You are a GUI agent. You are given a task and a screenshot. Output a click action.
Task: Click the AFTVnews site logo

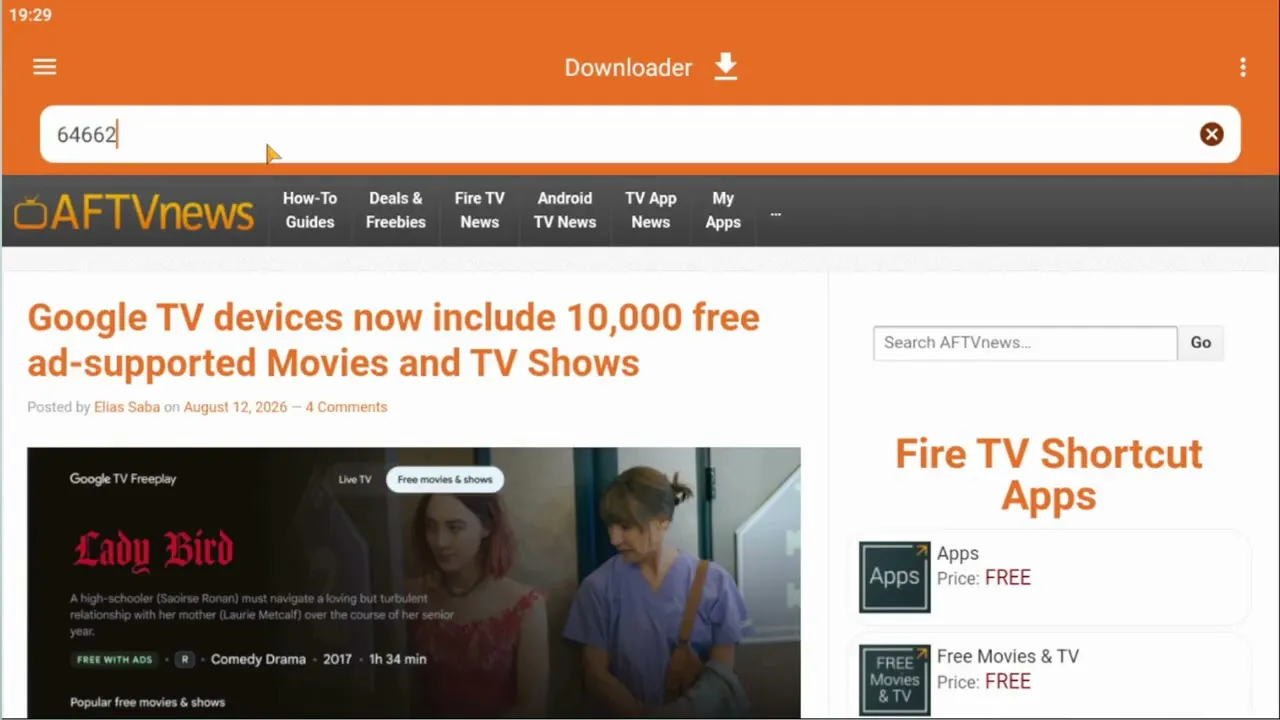click(x=134, y=212)
